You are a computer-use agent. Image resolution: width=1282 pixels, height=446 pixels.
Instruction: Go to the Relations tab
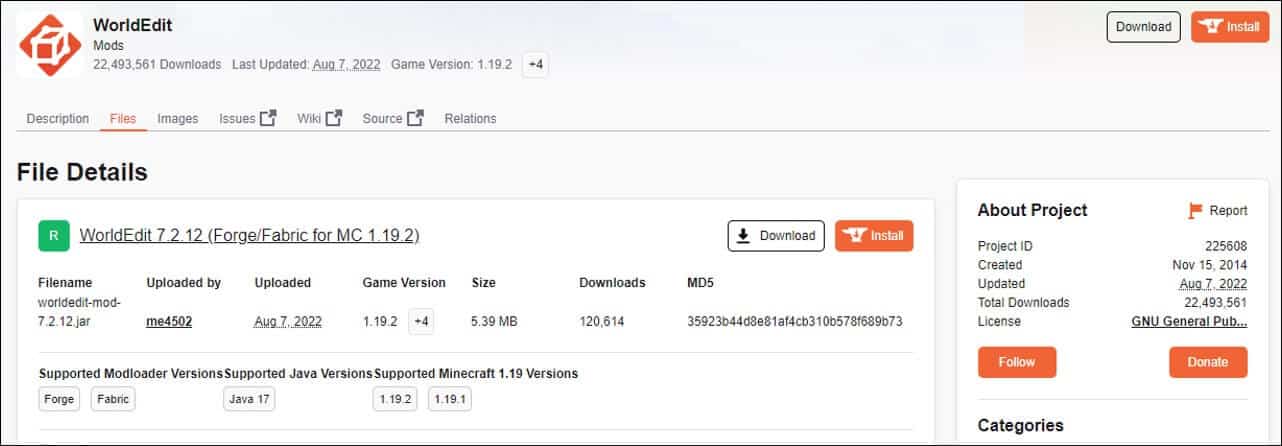(470, 118)
